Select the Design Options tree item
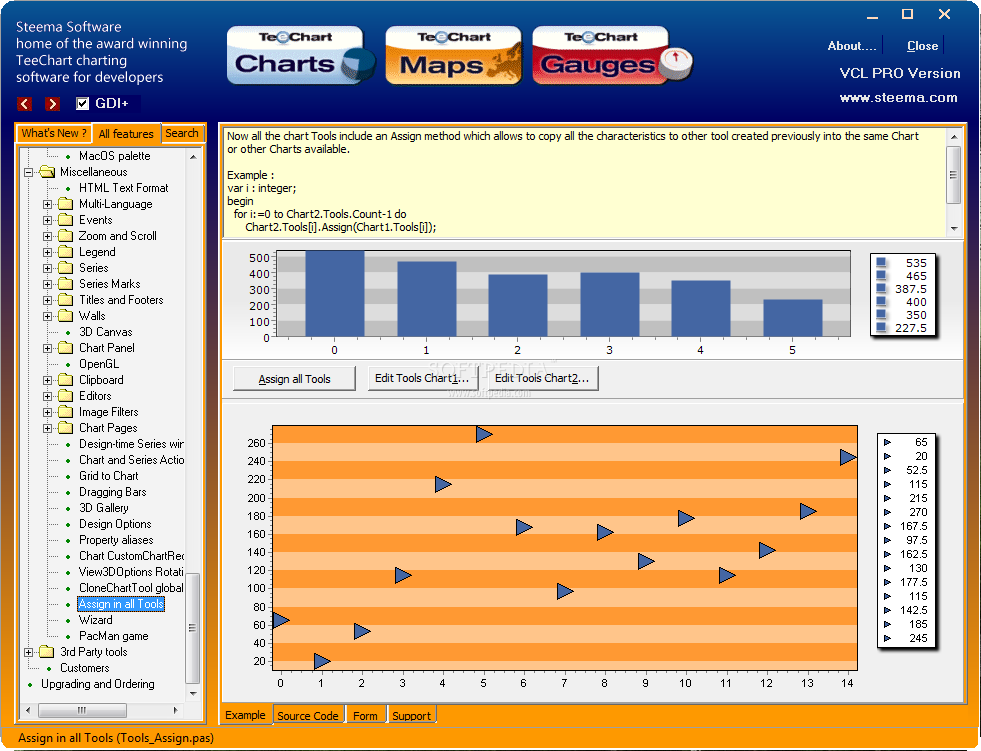 tap(115, 524)
